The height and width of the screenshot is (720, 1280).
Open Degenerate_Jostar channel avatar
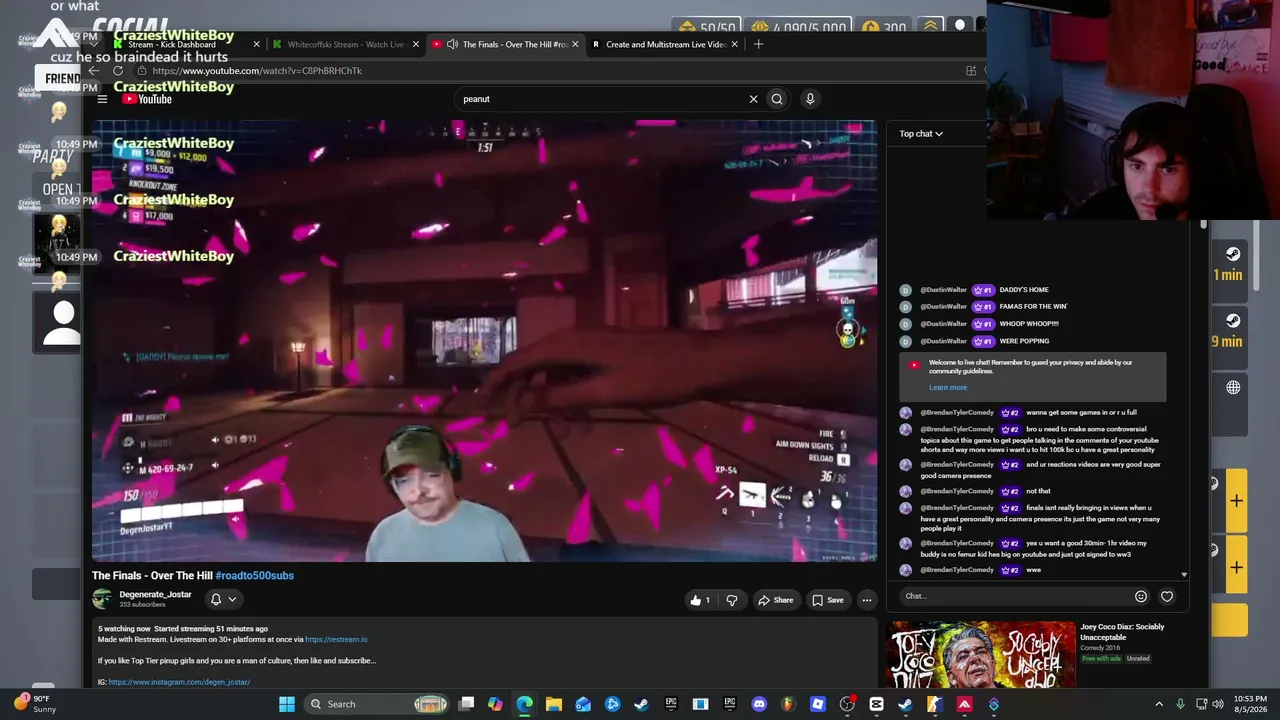tap(102, 599)
